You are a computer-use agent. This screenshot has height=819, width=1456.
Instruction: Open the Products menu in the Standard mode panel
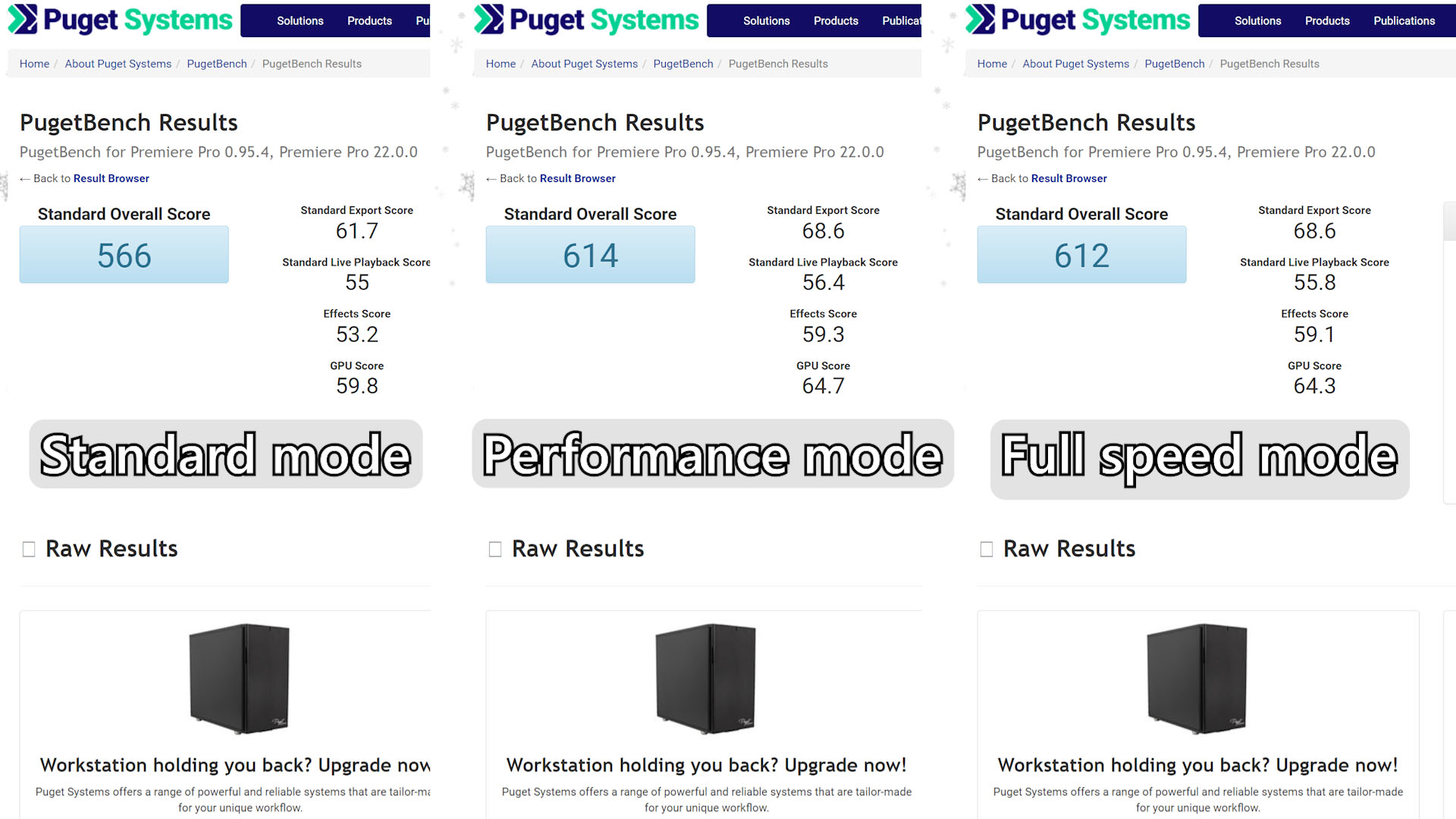[x=369, y=20]
